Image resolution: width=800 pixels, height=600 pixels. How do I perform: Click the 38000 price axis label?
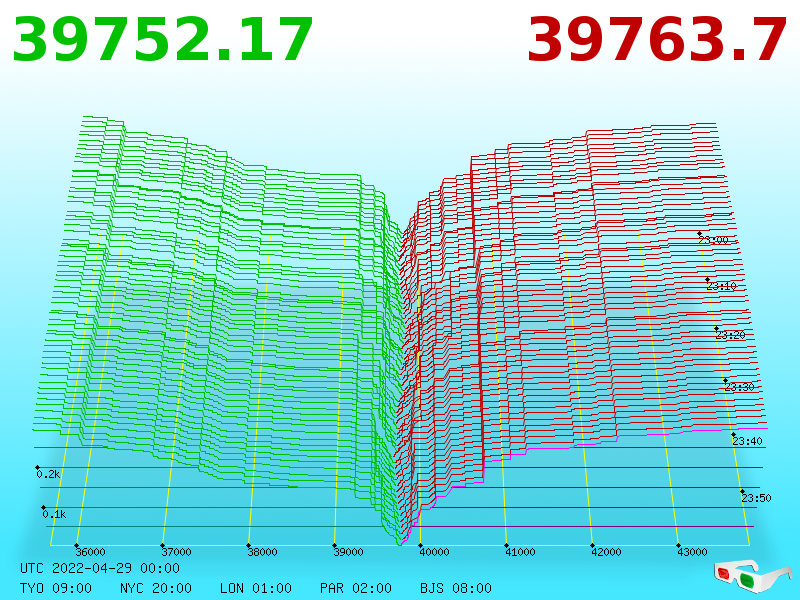[262, 552]
